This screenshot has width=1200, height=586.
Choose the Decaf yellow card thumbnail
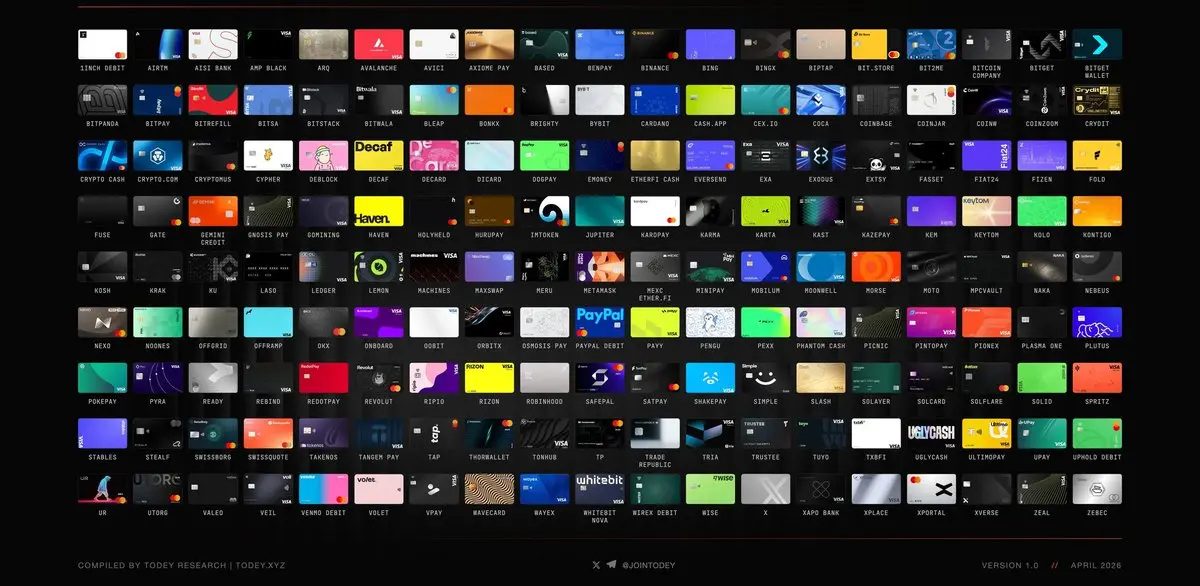[x=379, y=156]
